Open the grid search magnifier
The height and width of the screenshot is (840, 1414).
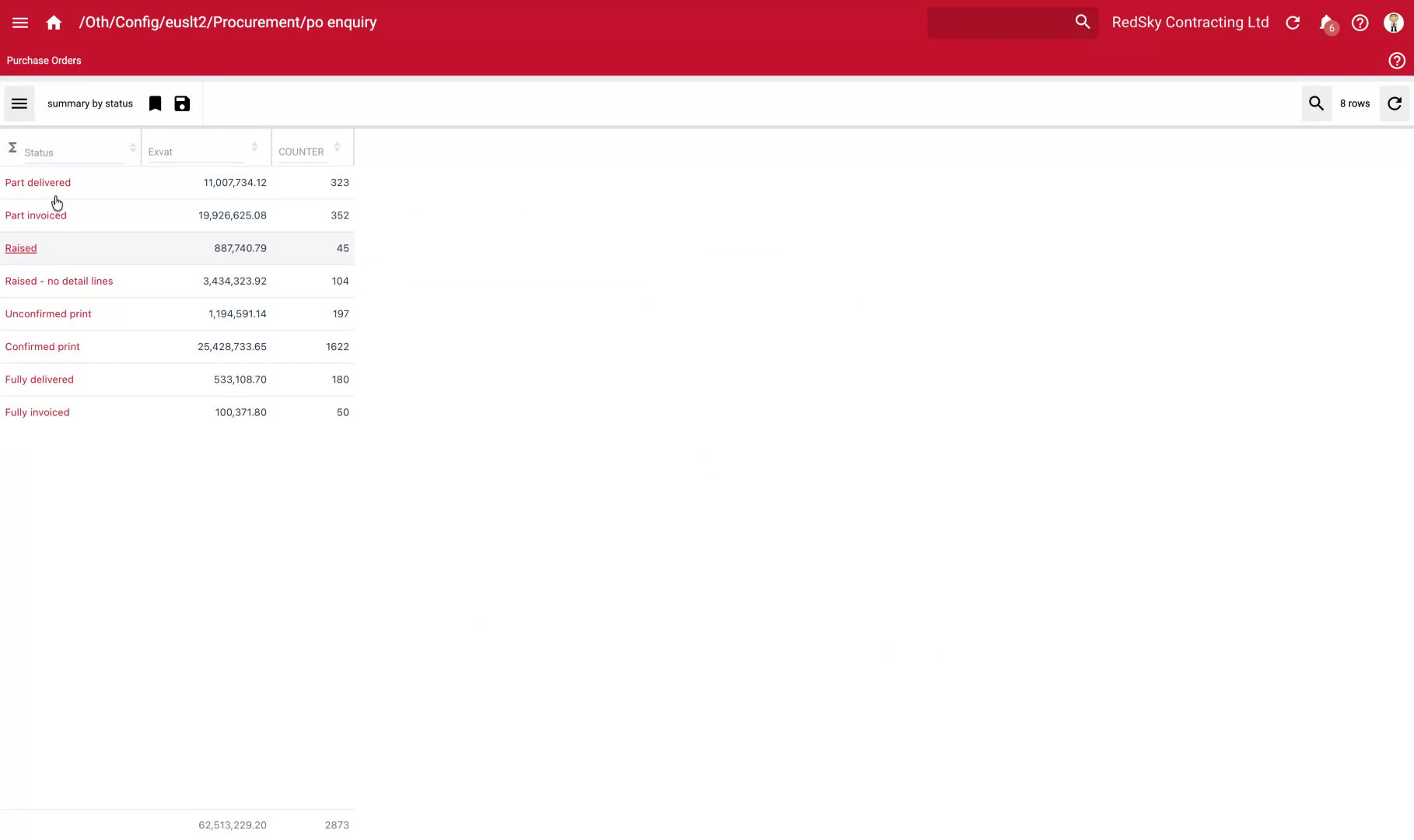click(x=1316, y=103)
